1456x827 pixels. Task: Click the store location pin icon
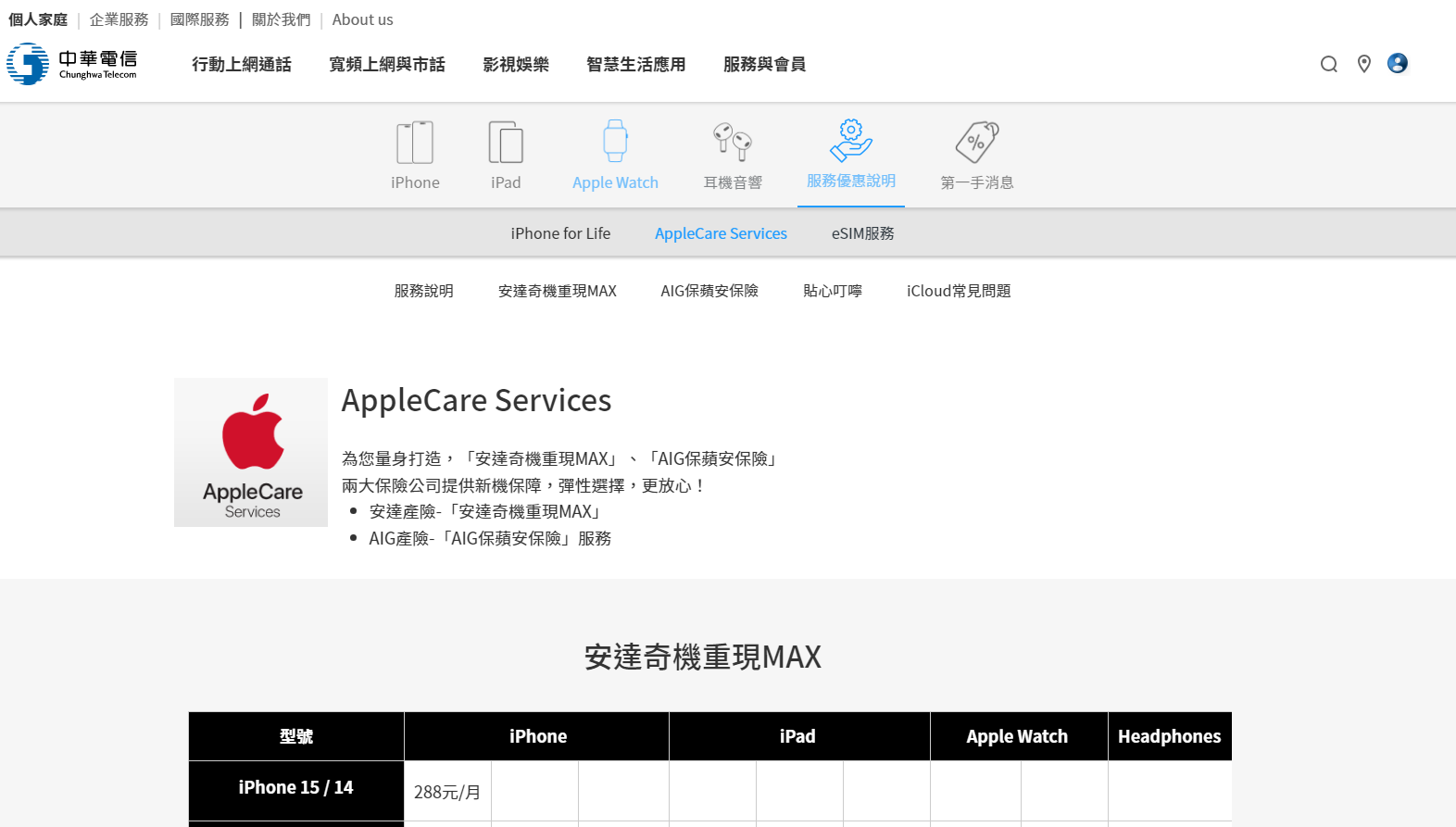pyautogui.click(x=1363, y=64)
